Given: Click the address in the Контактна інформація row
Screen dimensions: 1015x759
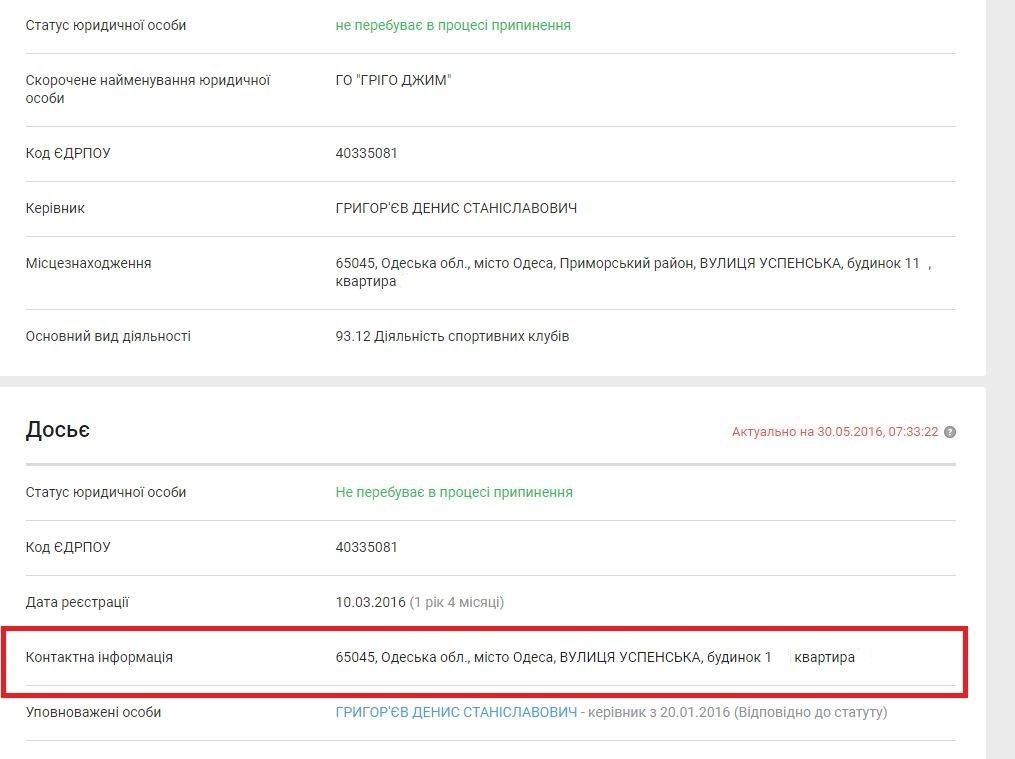Looking at the screenshot, I should [595, 657].
